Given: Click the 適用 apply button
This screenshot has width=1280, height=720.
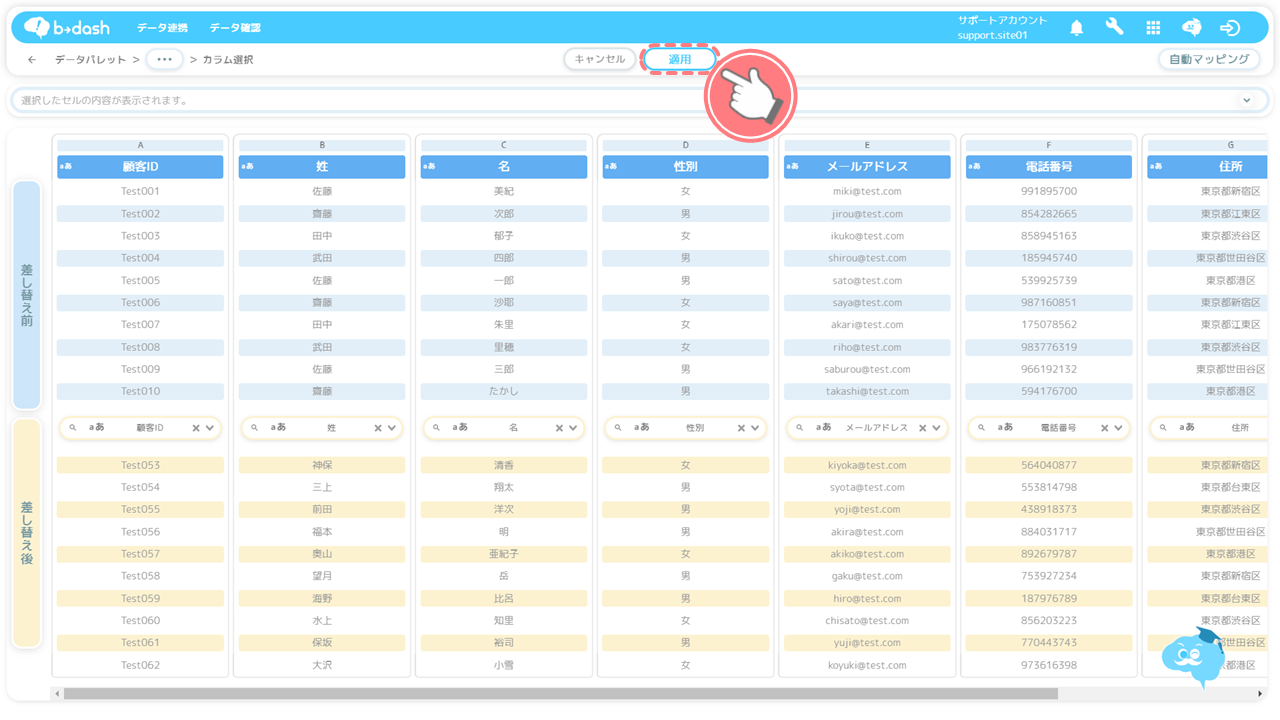Looking at the screenshot, I should point(680,59).
